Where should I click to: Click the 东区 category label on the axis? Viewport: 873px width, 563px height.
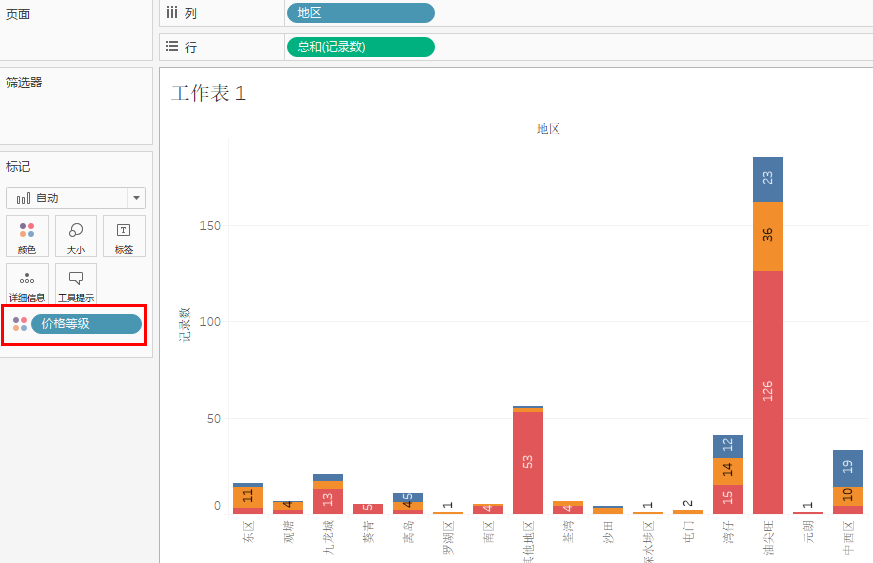[x=248, y=532]
